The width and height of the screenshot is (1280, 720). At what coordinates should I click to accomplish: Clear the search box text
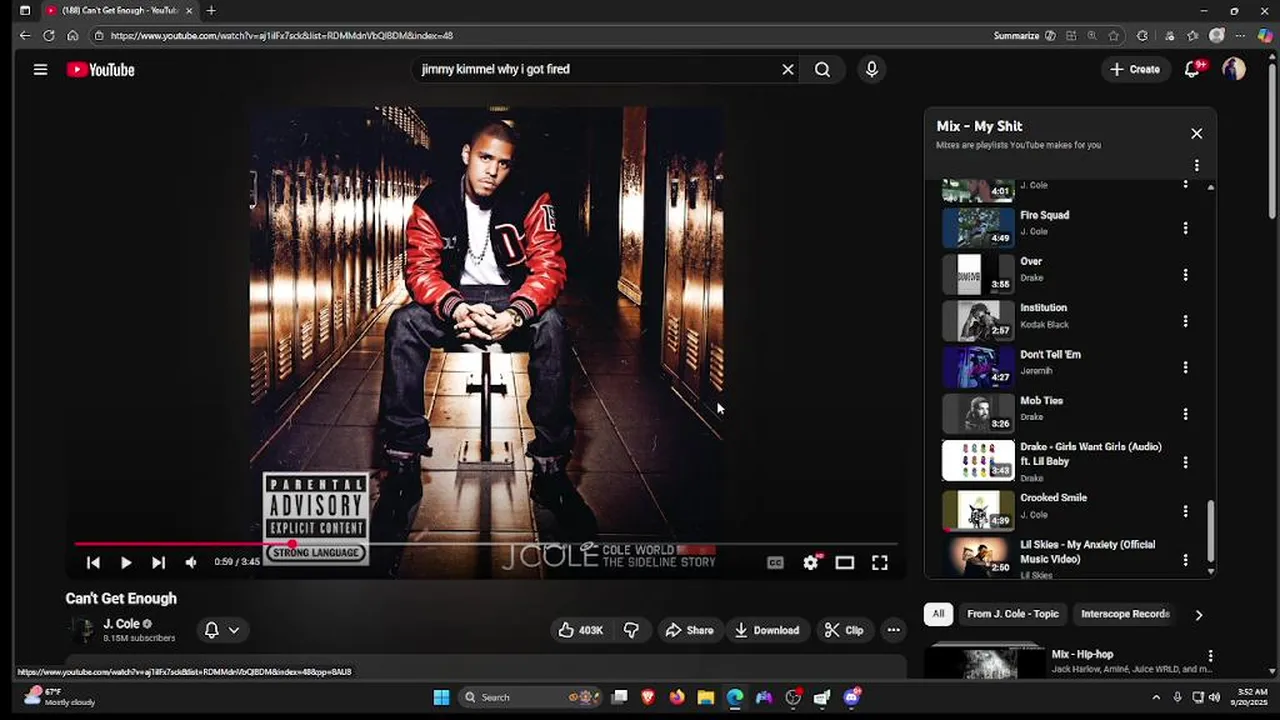pos(788,69)
